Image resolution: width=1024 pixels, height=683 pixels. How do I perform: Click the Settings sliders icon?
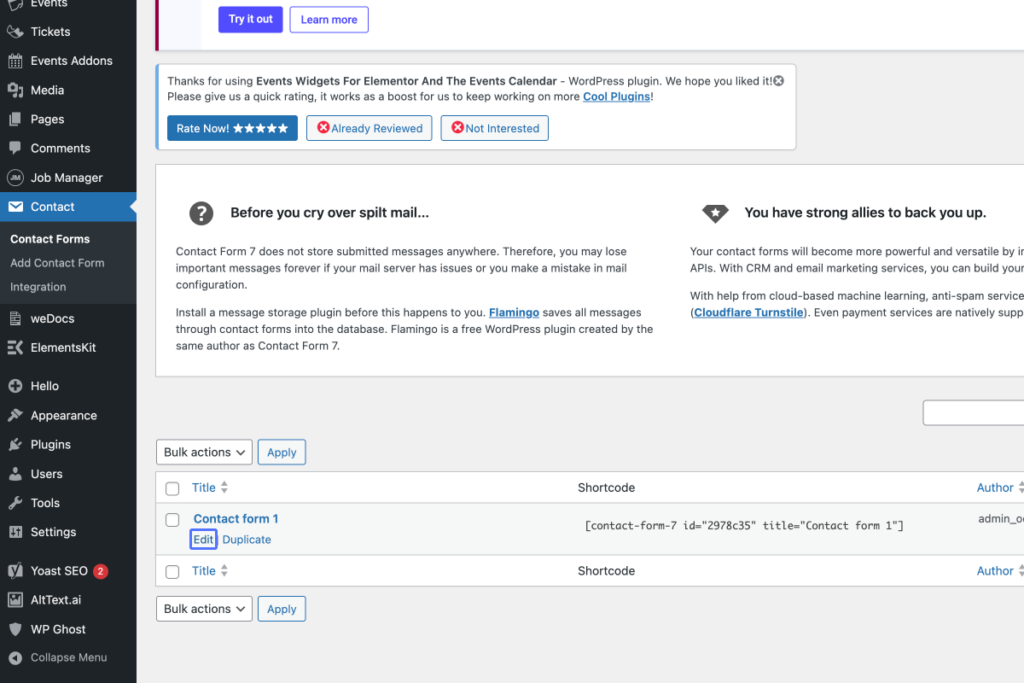[x=15, y=532]
